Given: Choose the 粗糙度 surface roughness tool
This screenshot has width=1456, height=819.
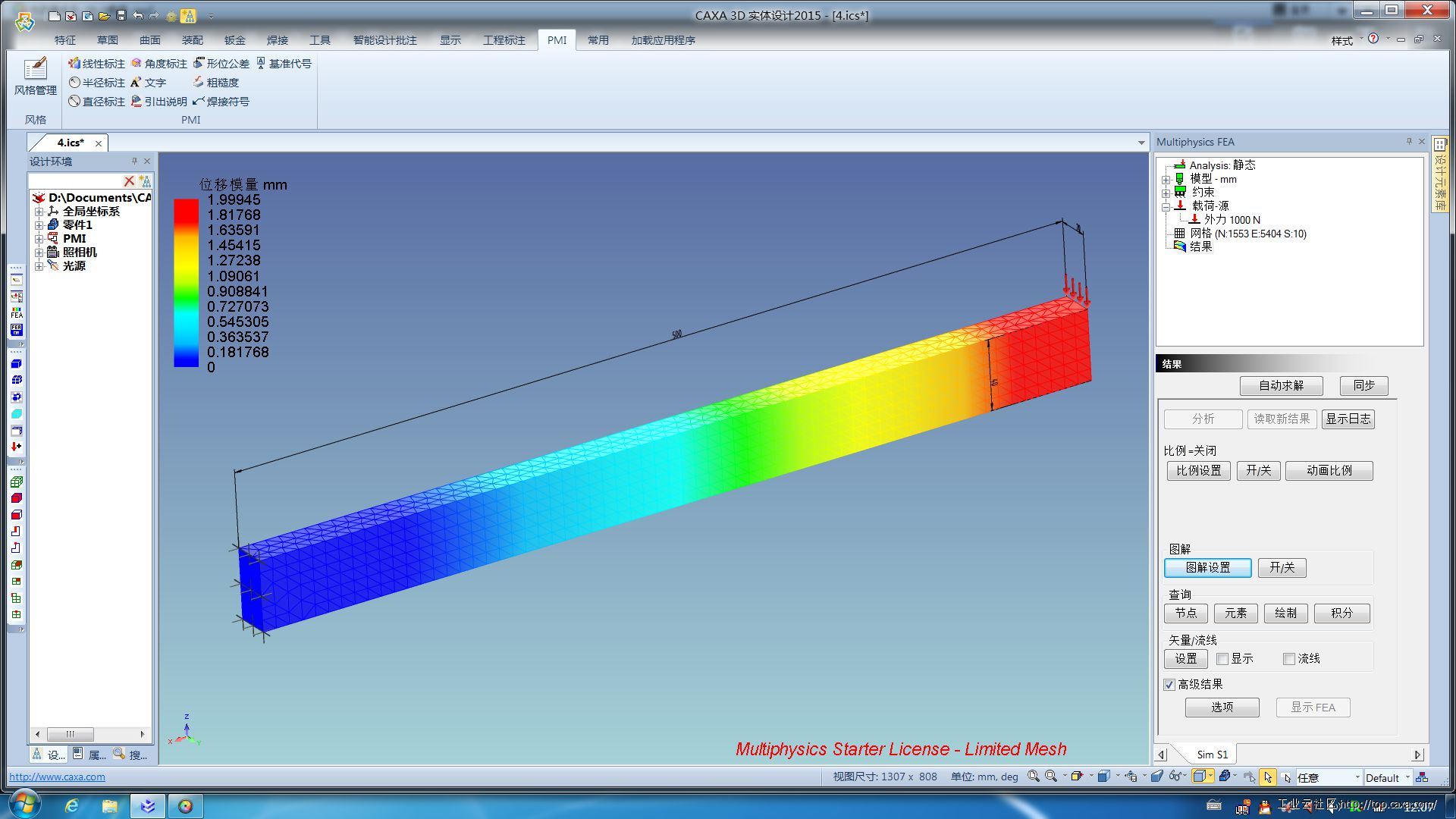Looking at the screenshot, I should (215, 83).
